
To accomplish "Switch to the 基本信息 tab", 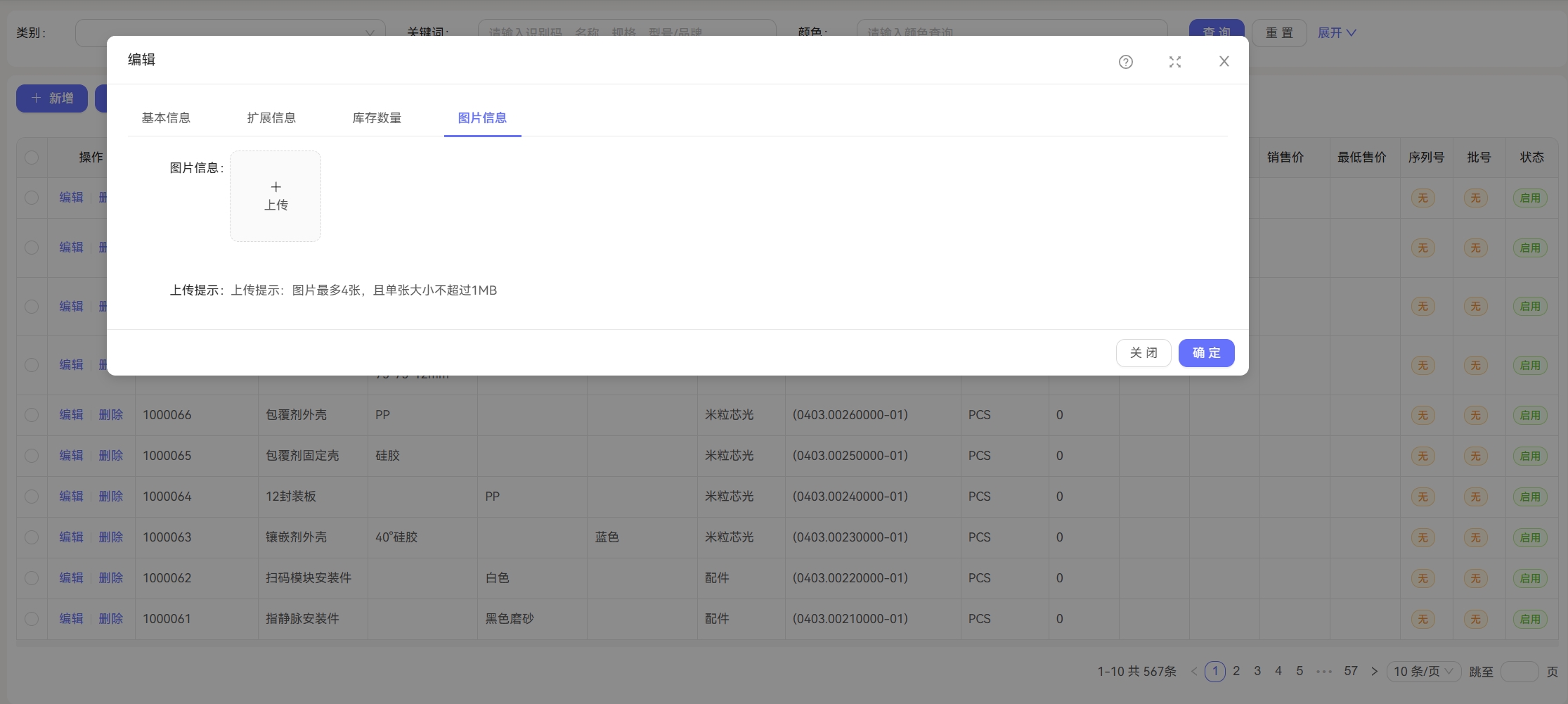I will click(166, 118).
